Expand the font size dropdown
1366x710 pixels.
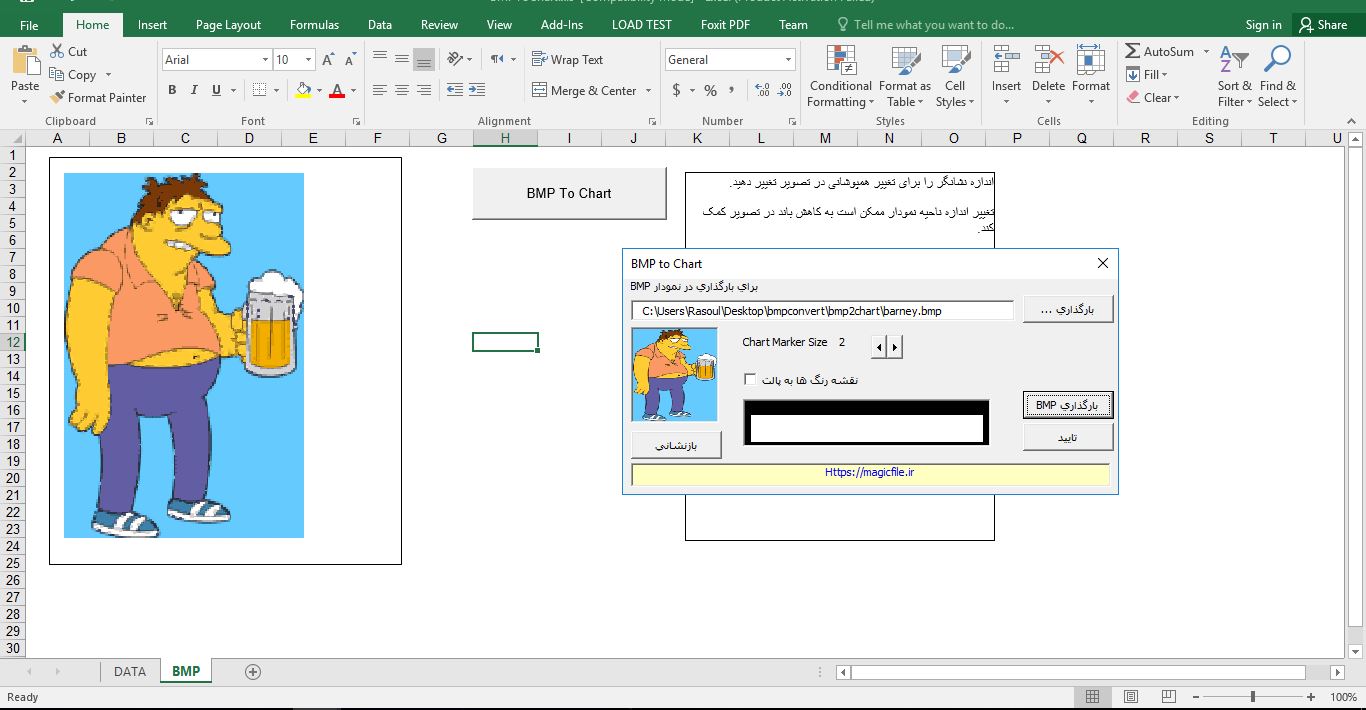coord(308,60)
